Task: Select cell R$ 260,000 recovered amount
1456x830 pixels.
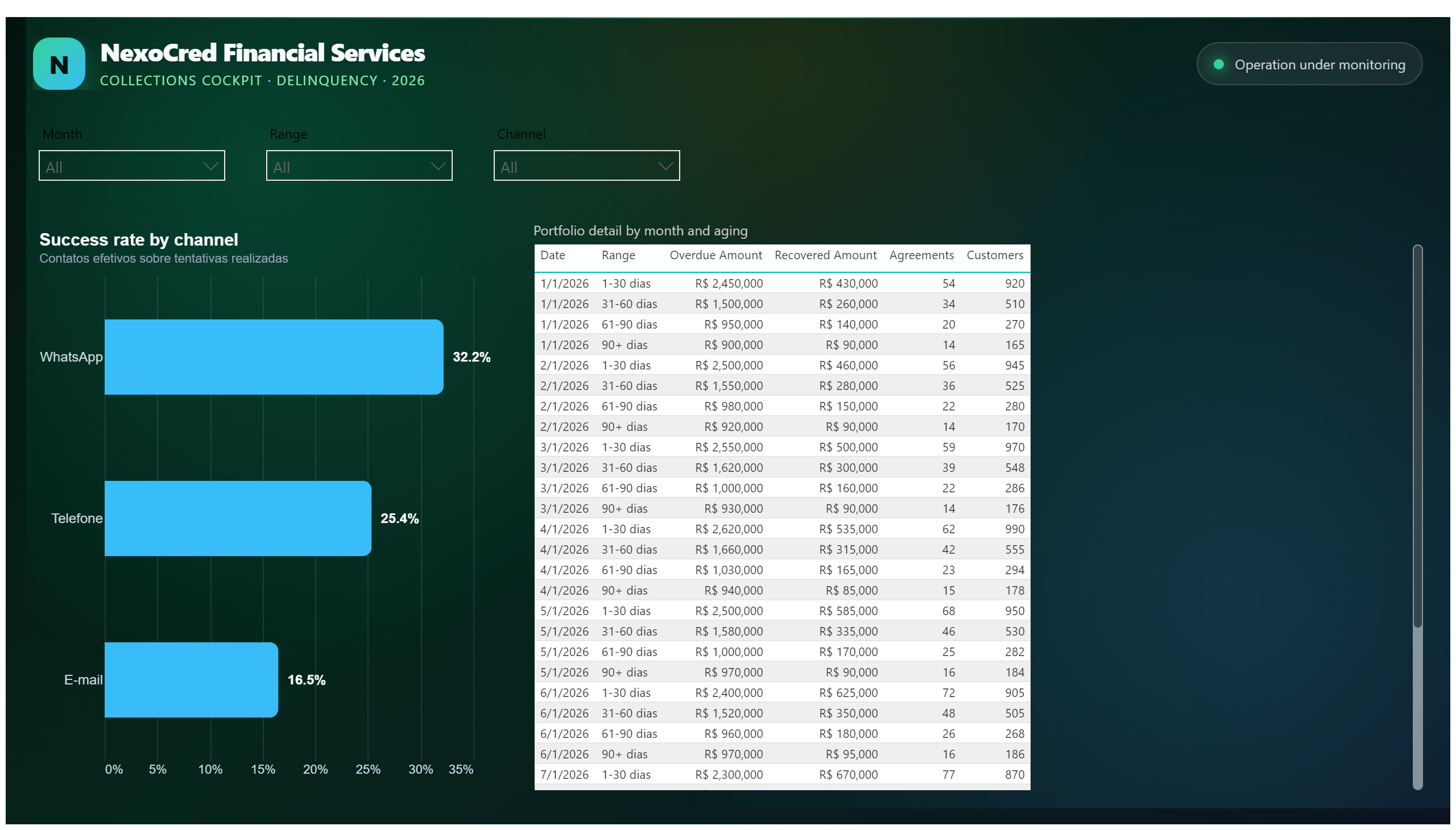Action: pos(848,304)
